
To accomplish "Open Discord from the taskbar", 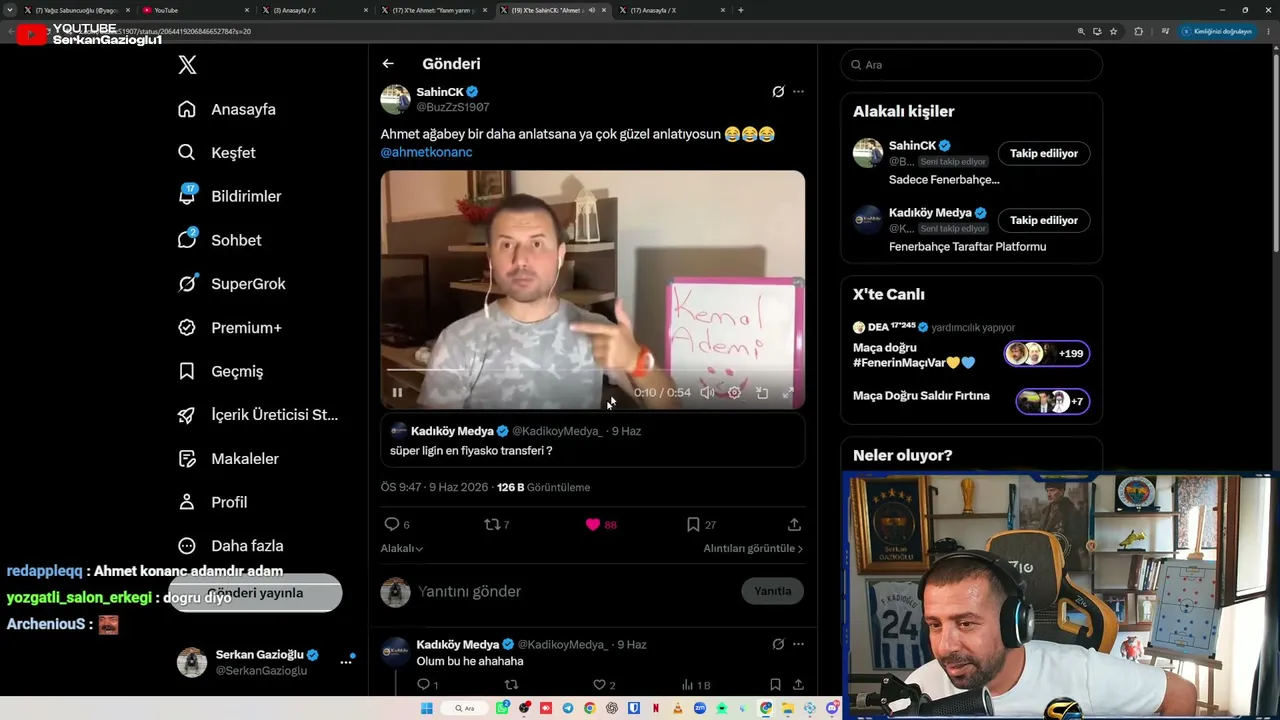I will click(832, 709).
